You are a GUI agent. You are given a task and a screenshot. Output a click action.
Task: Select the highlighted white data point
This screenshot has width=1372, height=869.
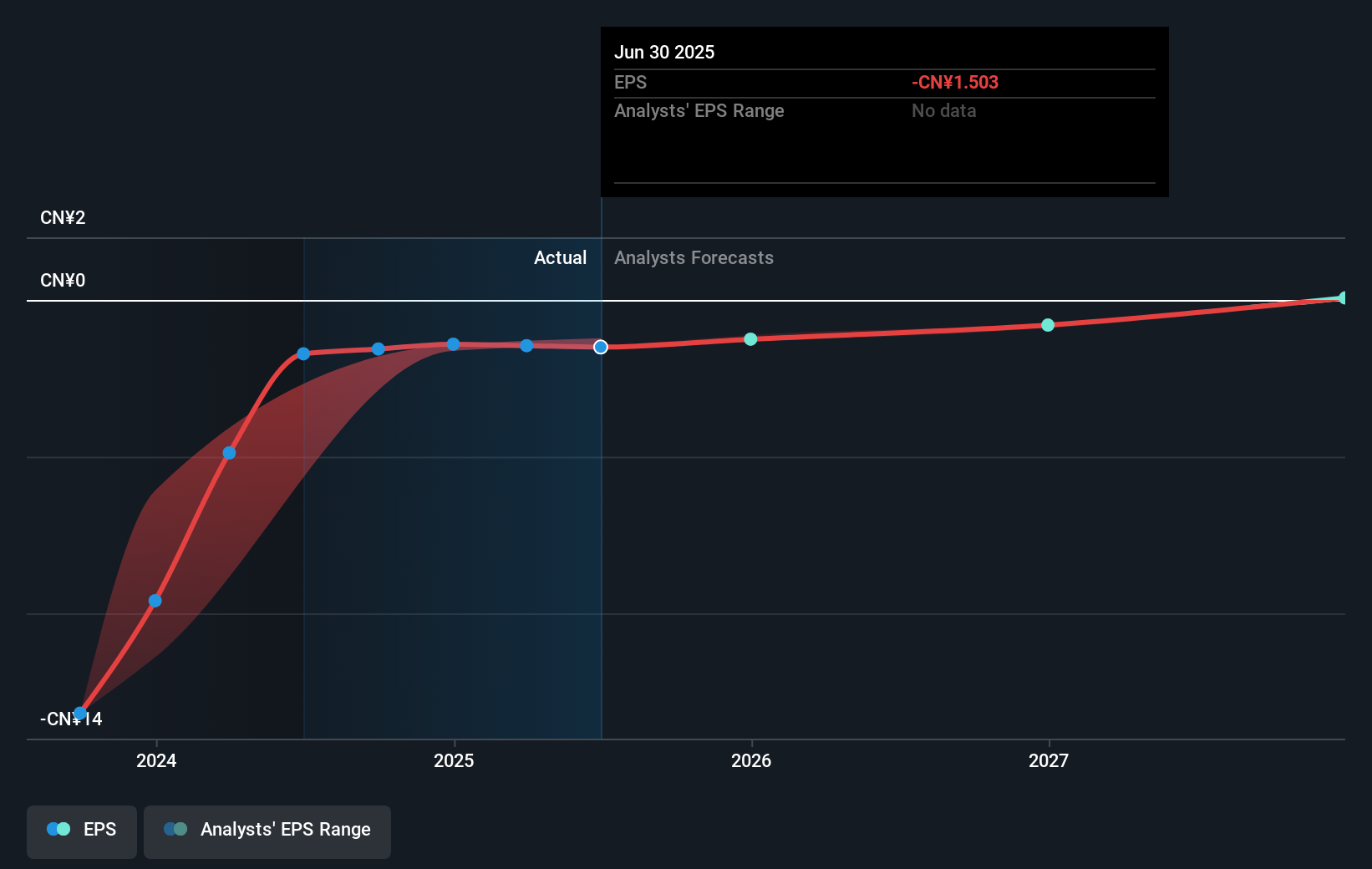tap(600, 347)
